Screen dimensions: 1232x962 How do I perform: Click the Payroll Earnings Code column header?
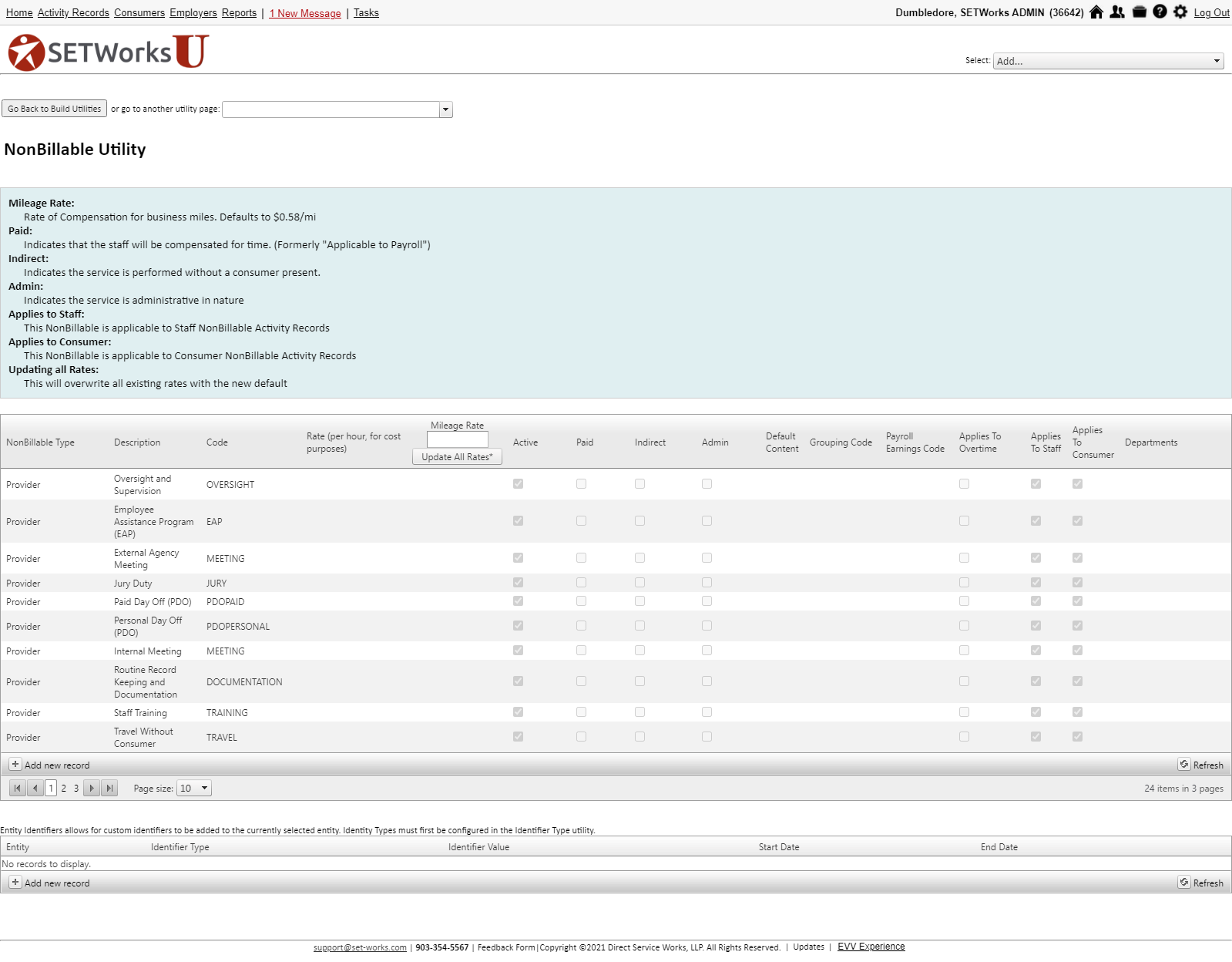coord(915,442)
